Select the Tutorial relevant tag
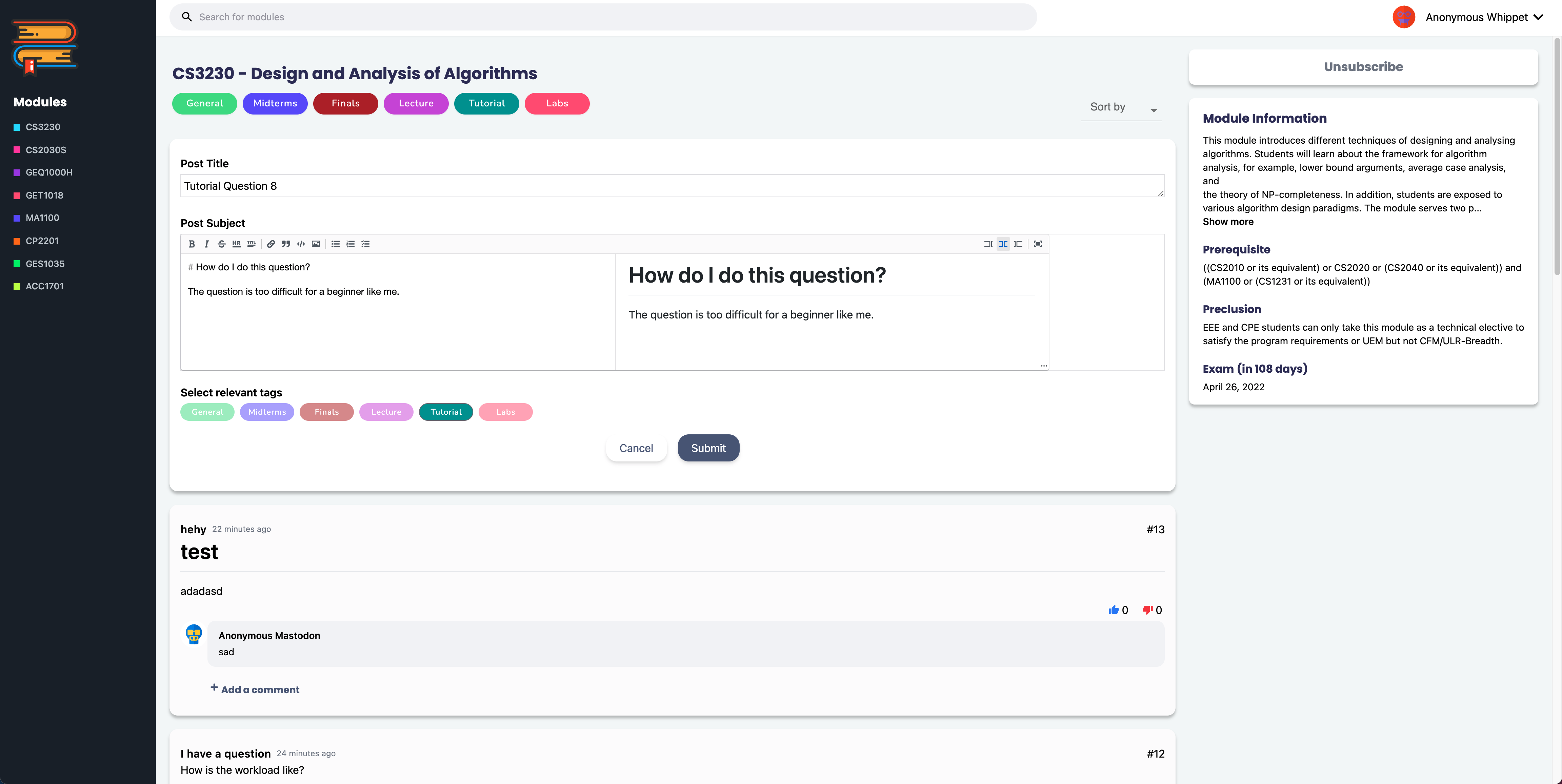Screen dimensions: 1562x784 446,412
